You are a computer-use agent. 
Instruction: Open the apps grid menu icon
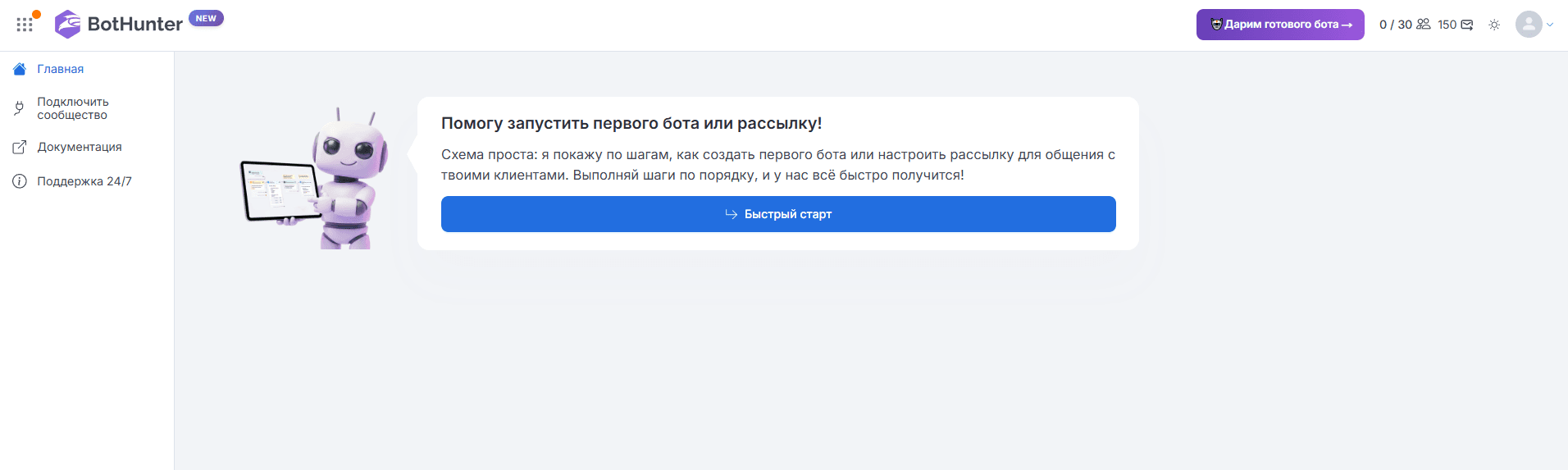[x=25, y=24]
